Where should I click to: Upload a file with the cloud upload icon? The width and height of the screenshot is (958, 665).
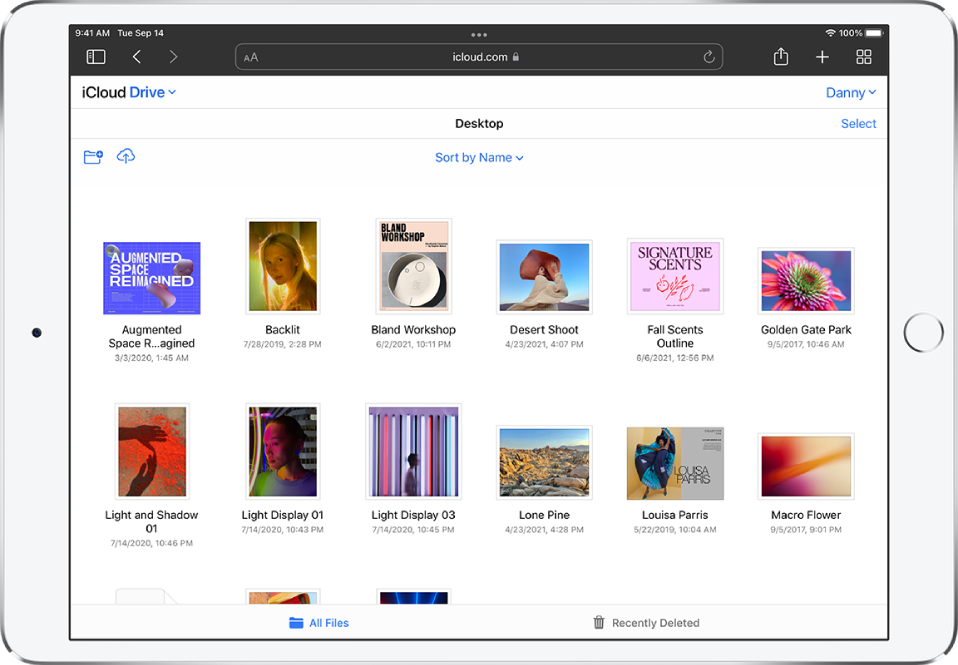click(x=126, y=156)
